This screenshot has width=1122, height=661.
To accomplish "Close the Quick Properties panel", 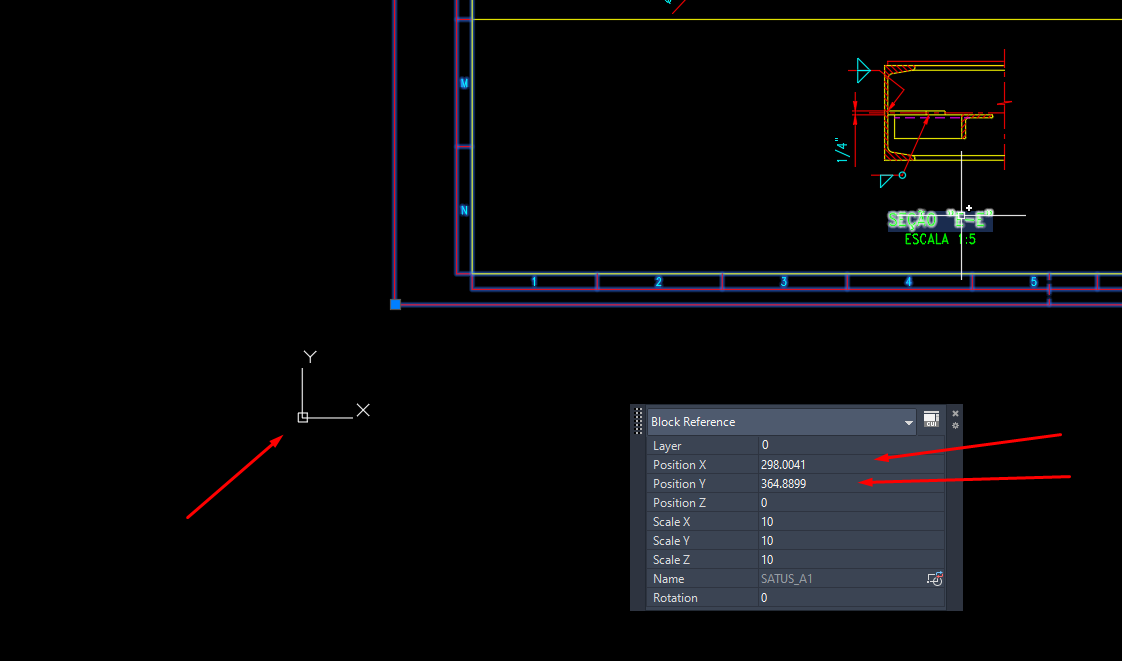I will pos(955,413).
